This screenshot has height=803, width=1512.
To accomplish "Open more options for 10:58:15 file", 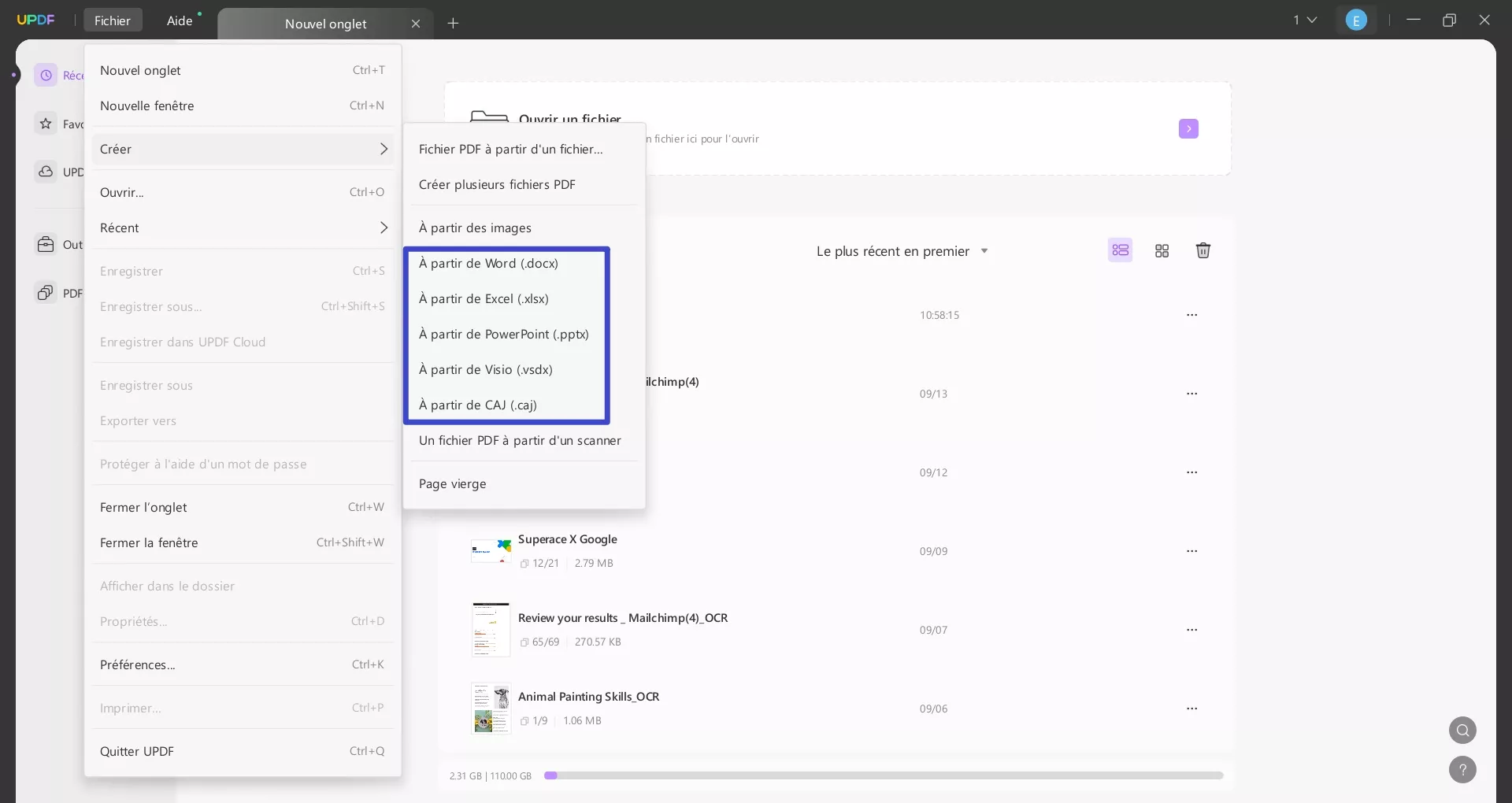I will coord(1192,315).
